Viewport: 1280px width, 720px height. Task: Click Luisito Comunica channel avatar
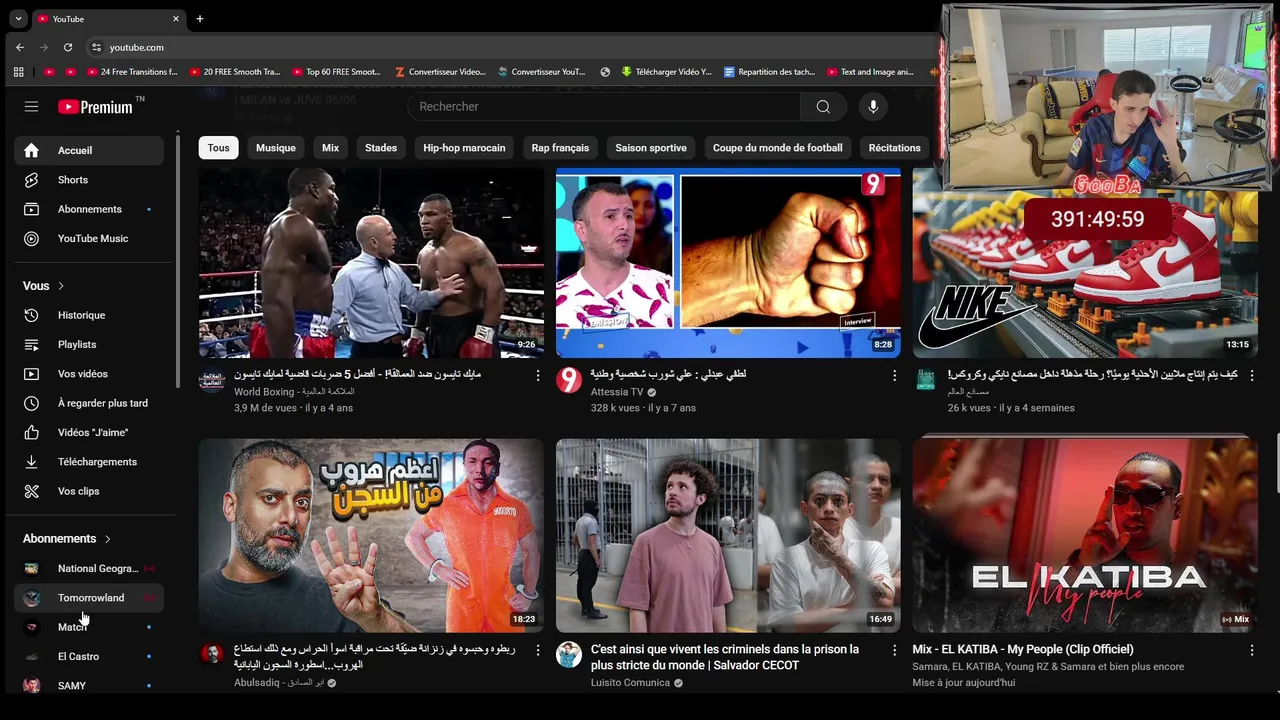(569, 655)
